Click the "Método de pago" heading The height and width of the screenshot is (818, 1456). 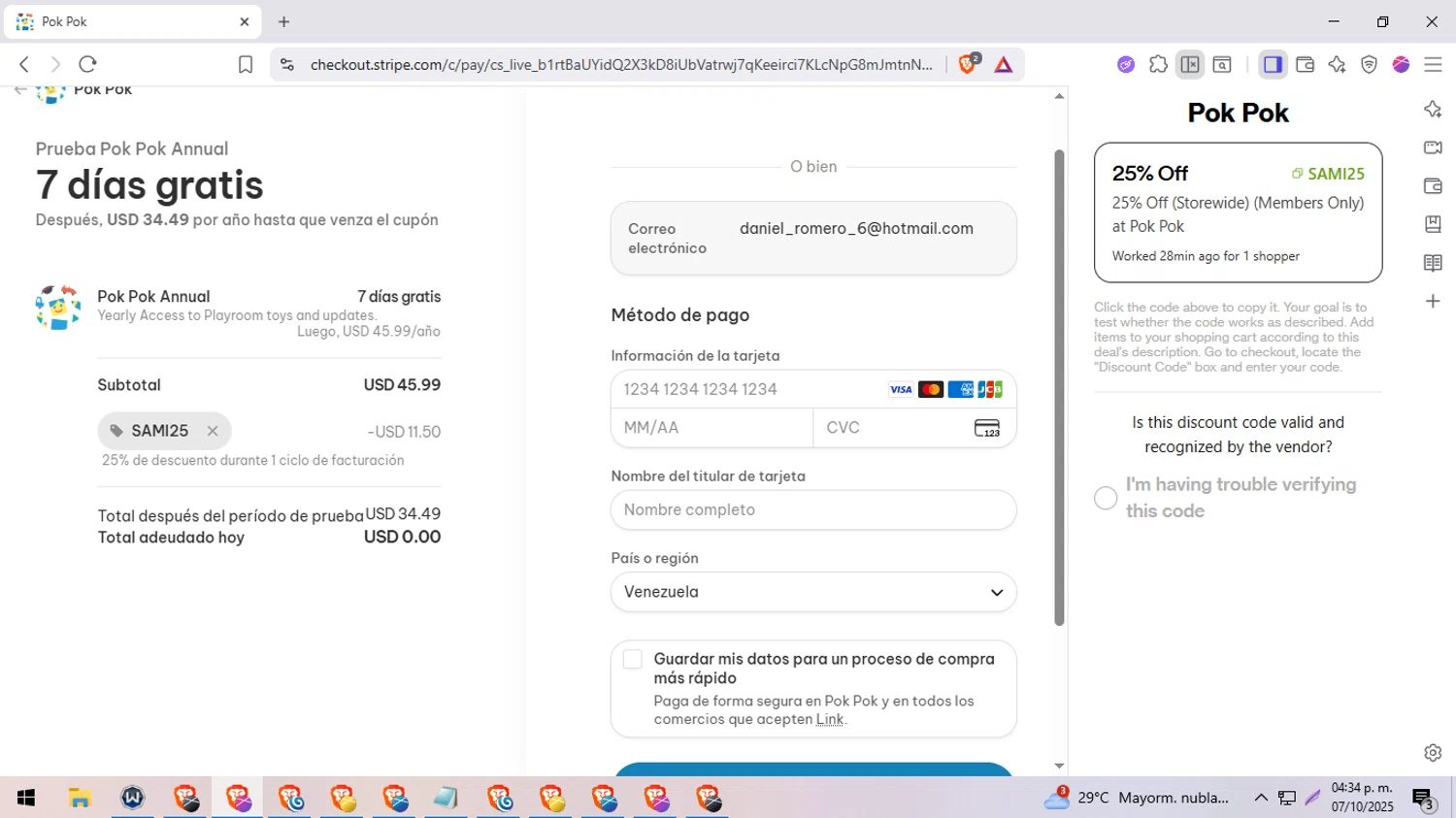680,315
